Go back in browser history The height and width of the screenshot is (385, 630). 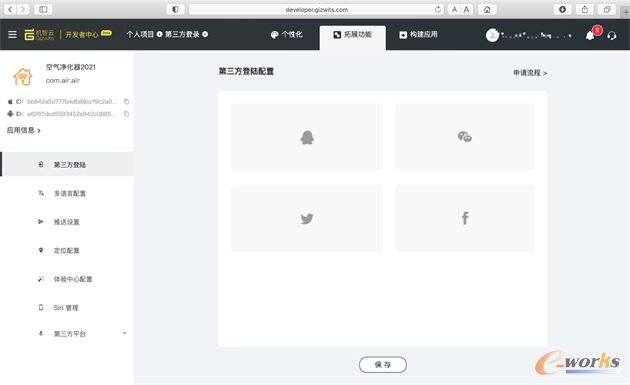click(x=10, y=9)
